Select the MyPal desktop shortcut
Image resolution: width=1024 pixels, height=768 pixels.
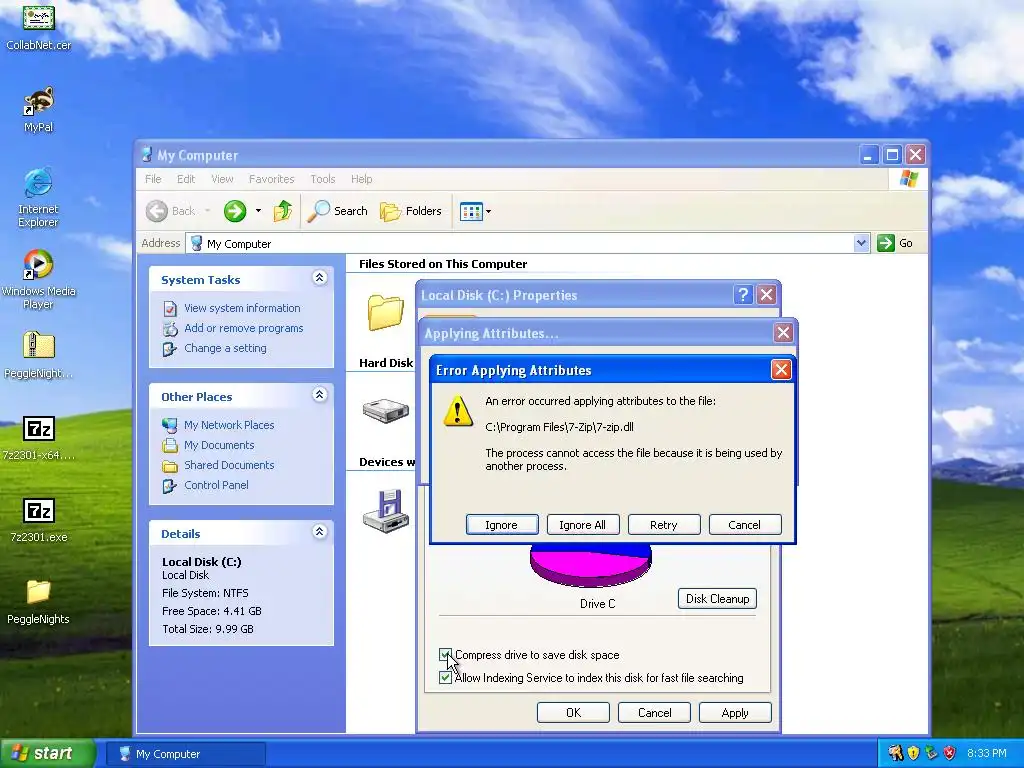[x=39, y=102]
